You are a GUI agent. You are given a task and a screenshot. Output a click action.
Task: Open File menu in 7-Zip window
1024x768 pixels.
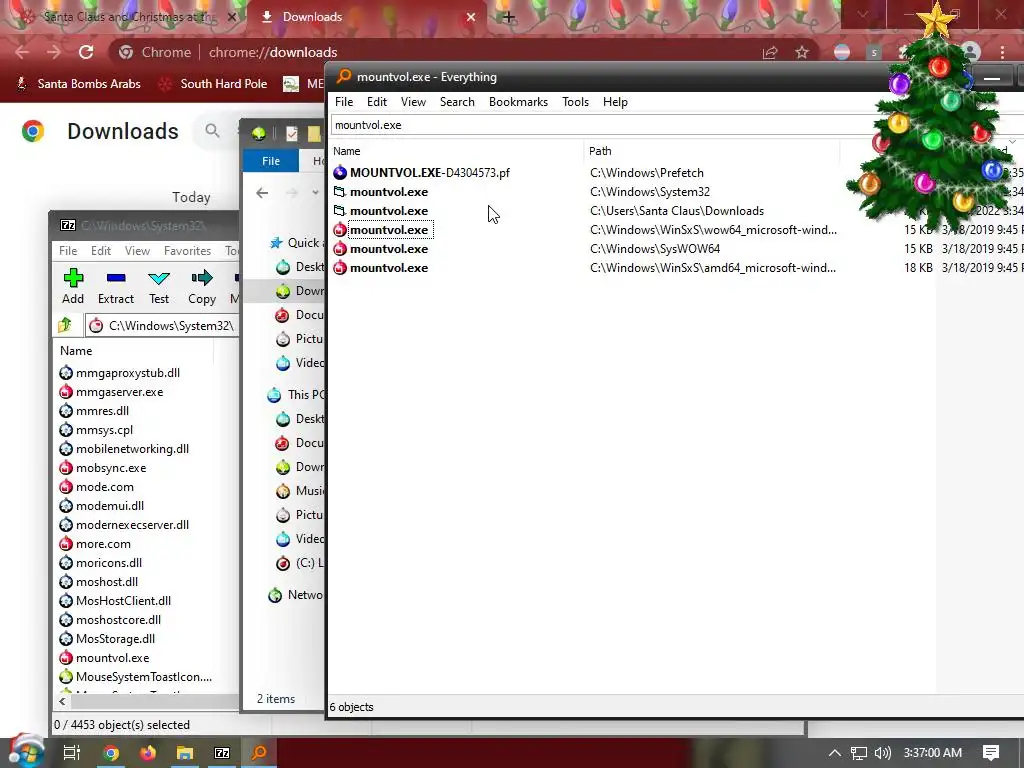click(x=68, y=251)
